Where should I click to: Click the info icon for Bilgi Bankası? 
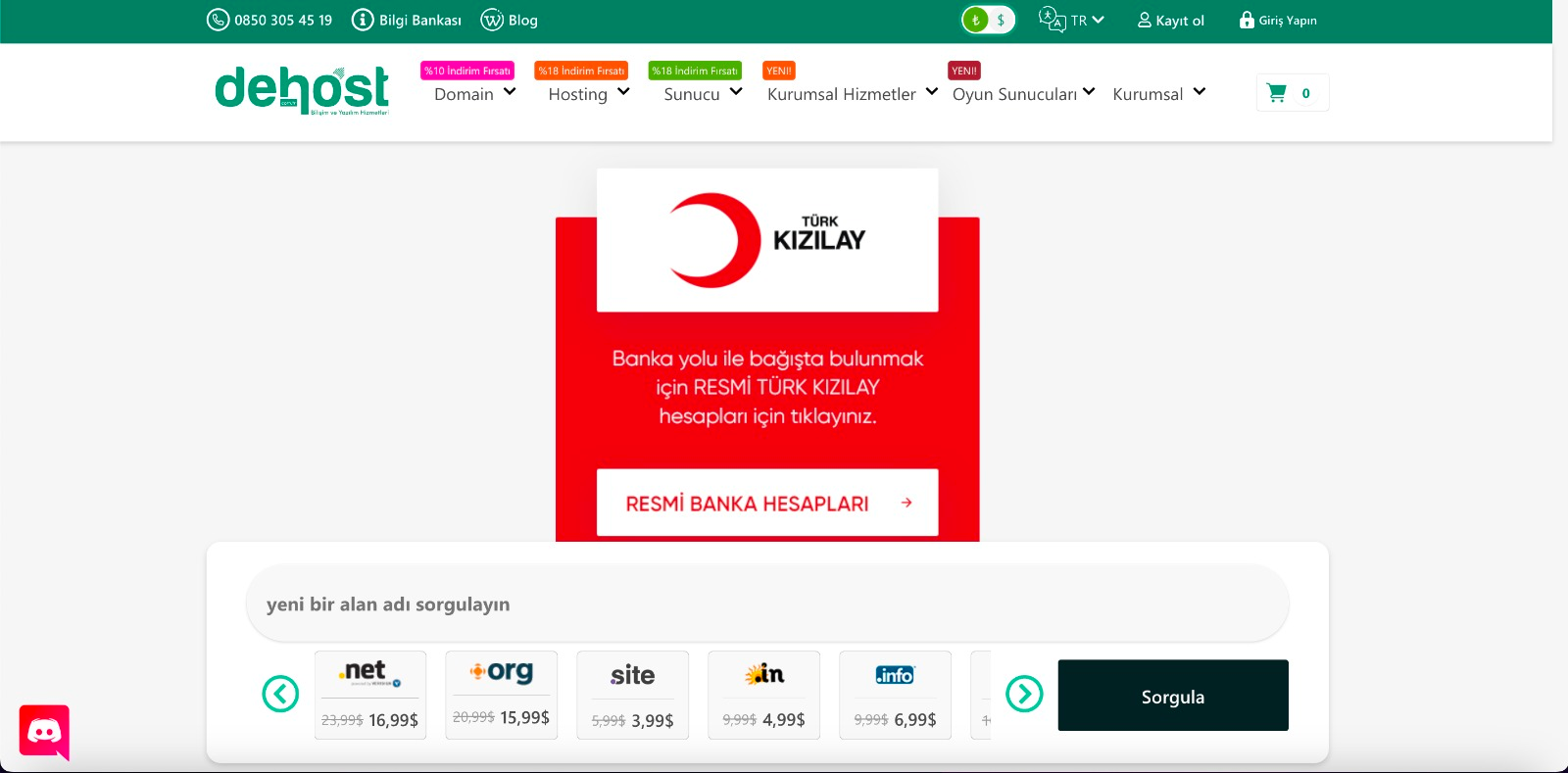363,20
